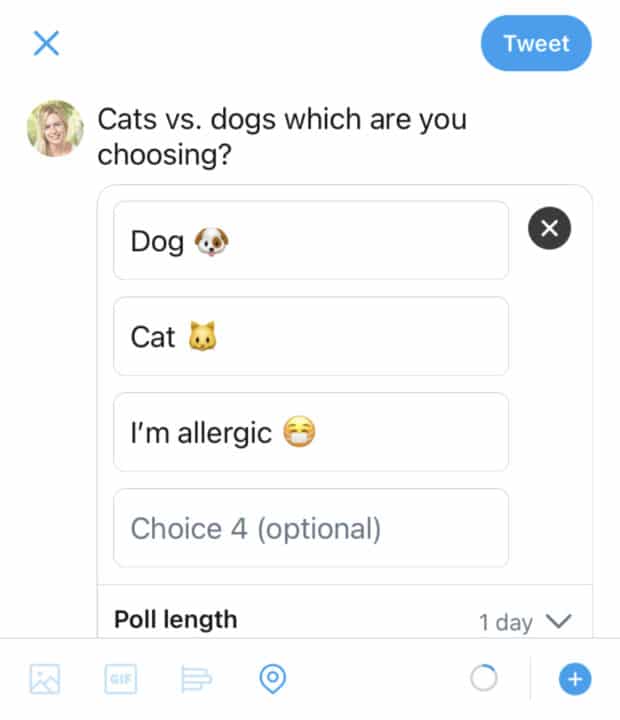The width and height of the screenshot is (620, 720).
Task: Expand the chevron beside 1 day
Action: (559, 621)
